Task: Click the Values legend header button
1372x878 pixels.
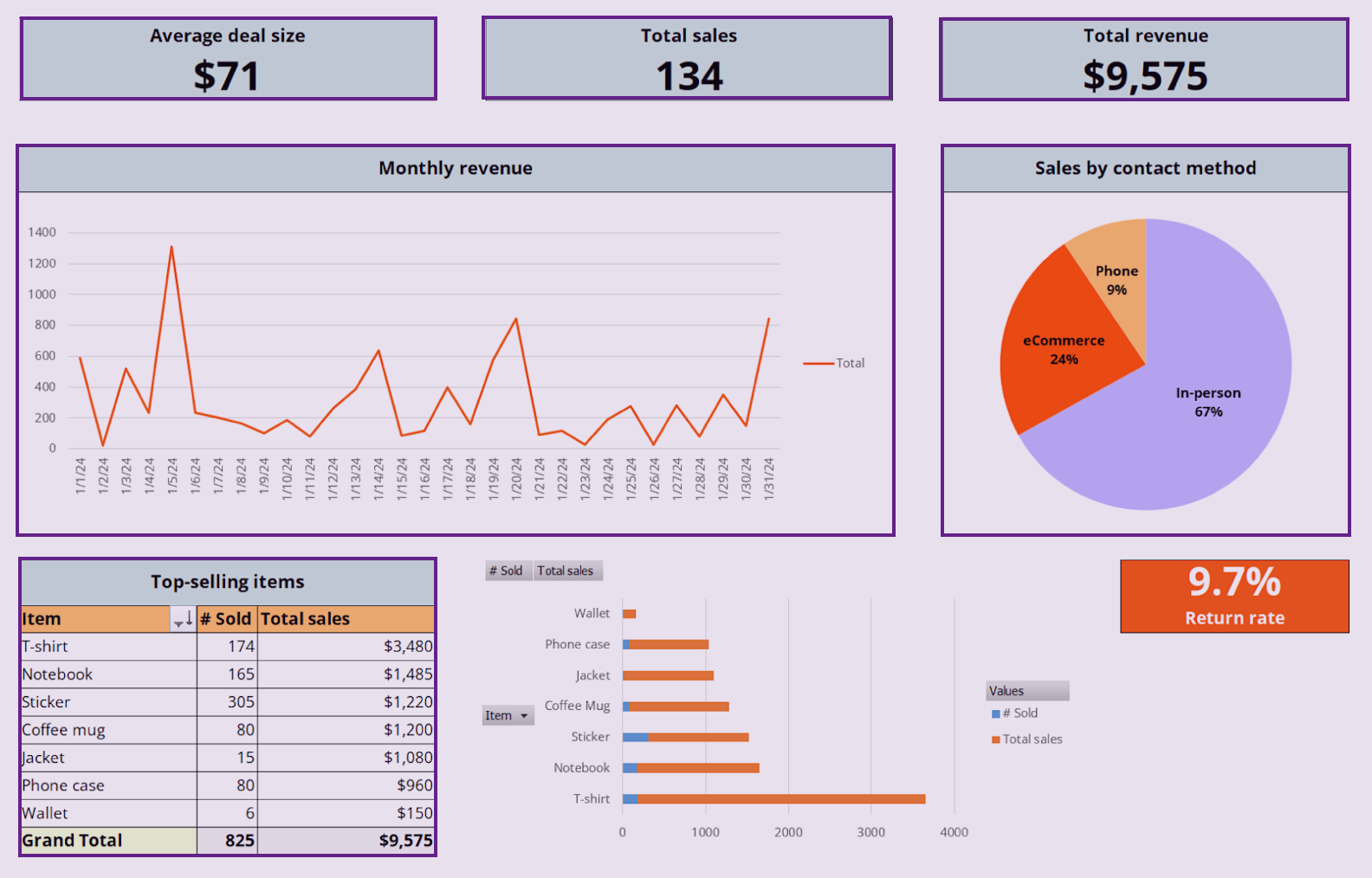Action: 1027,691
